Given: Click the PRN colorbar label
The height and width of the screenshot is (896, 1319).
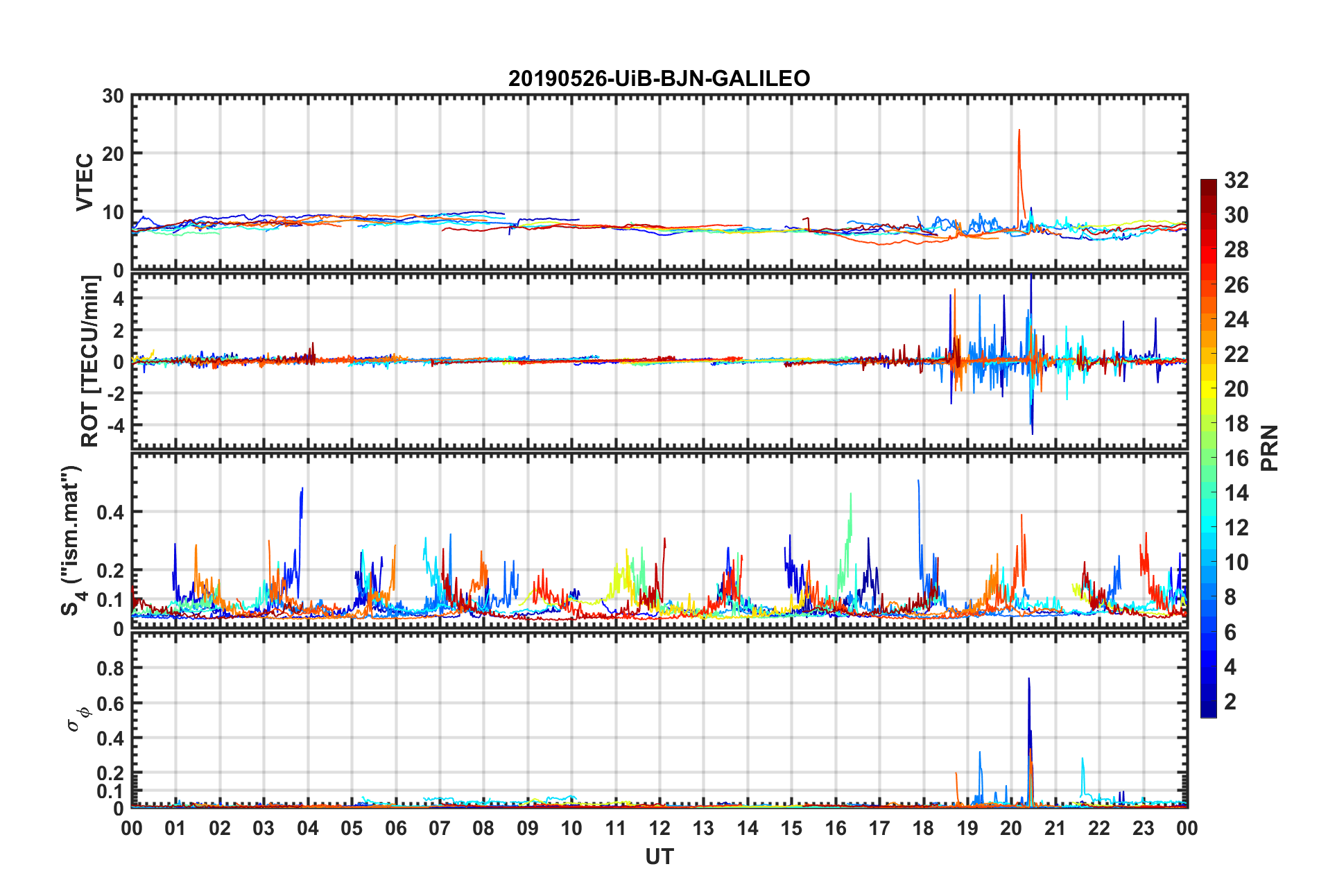Looking at the screenshot, I should 1269,448.
